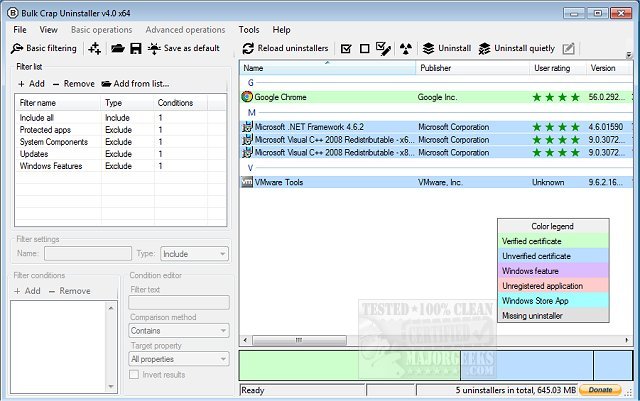Screen dimensions: 640x401
Task: Click the add filter sparkle-plus toolbar icon
Action: [94, 48]
